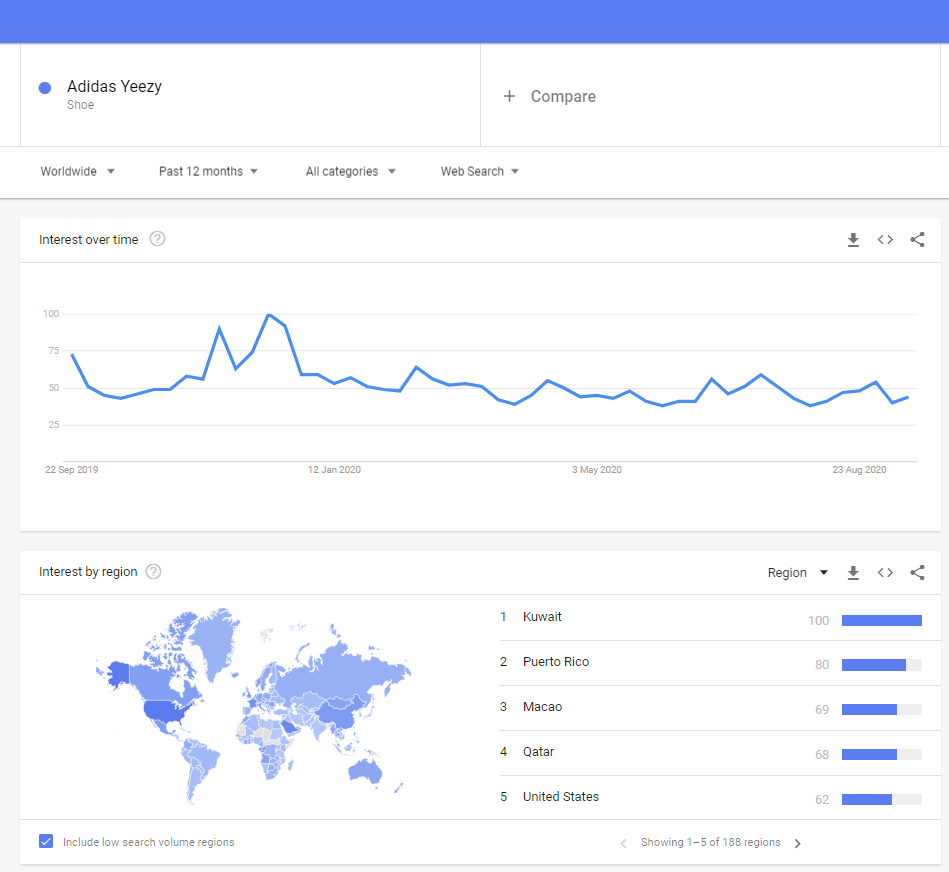
Task: Open embed code for Interest by region
Action: (x=885, y=572)
